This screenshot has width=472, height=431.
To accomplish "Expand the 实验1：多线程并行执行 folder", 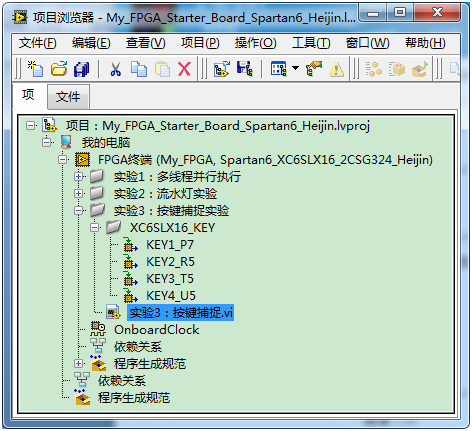I will pos(79,176).
